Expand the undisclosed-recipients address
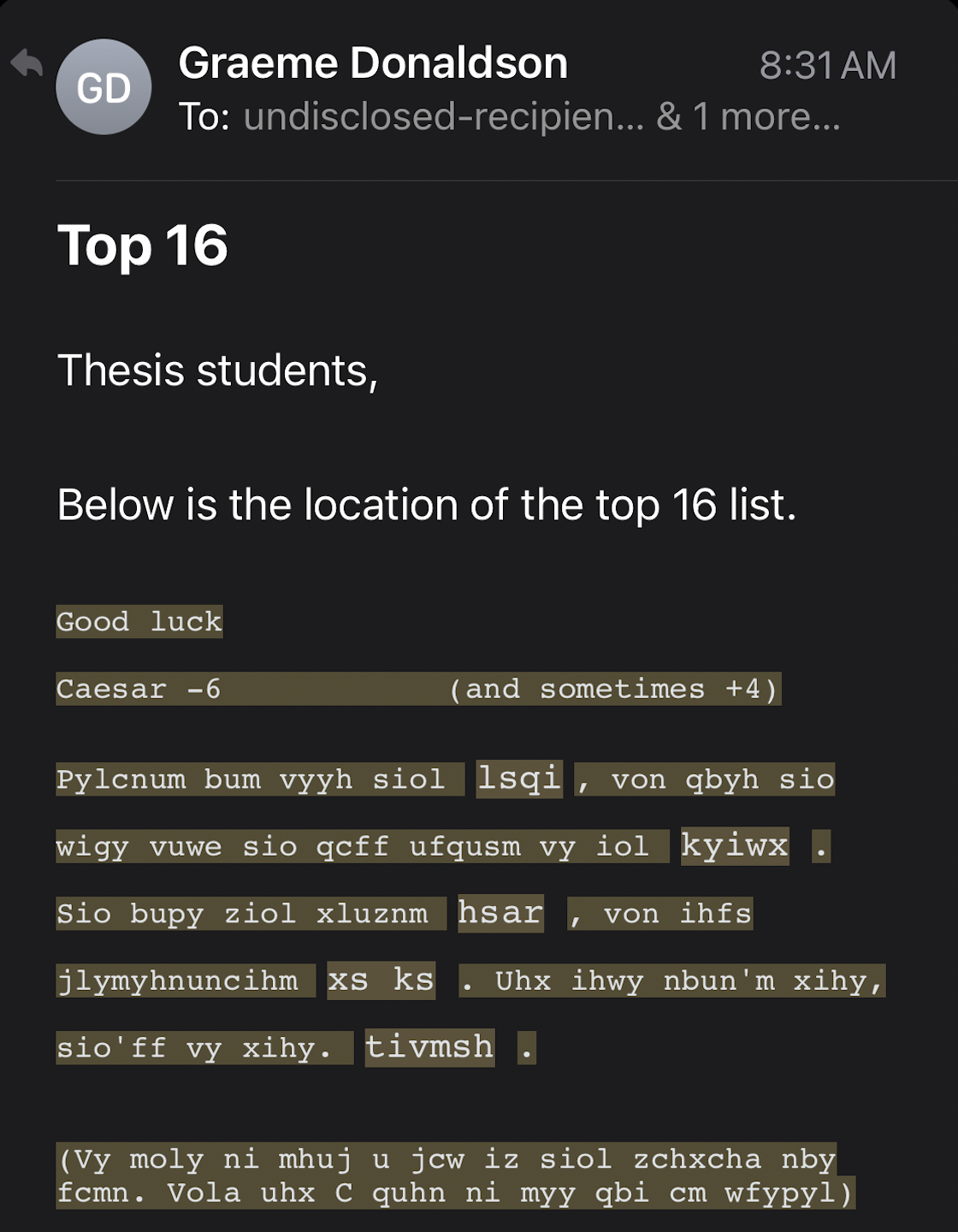This screenshot has width=958, height=1232. click(443, 117)
